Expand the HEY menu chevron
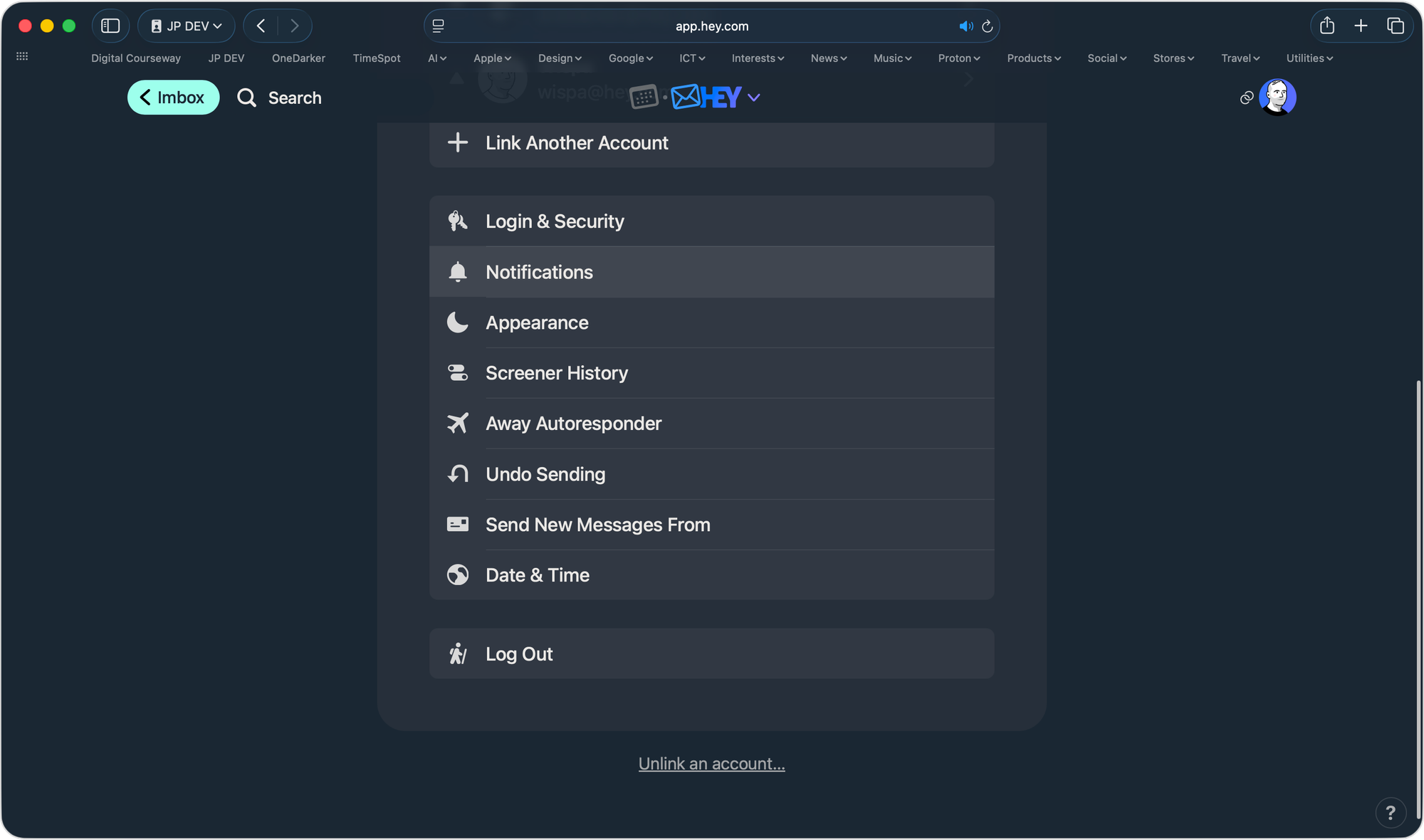1424x840 pixels. point(754,98)
